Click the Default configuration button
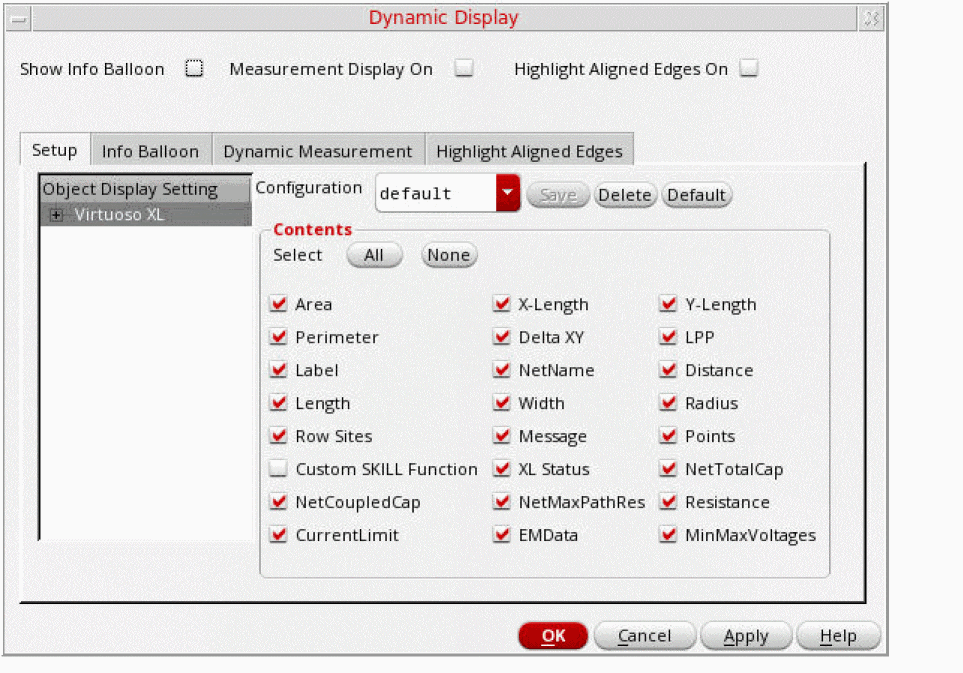Image resolution: width=963 pixels, height=673 pixels. (696, 195)
